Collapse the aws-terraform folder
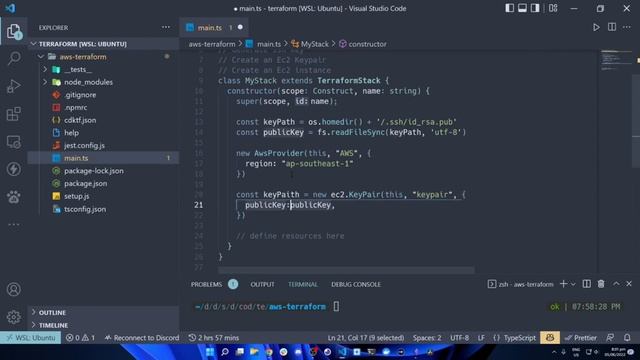 [104, 57]
